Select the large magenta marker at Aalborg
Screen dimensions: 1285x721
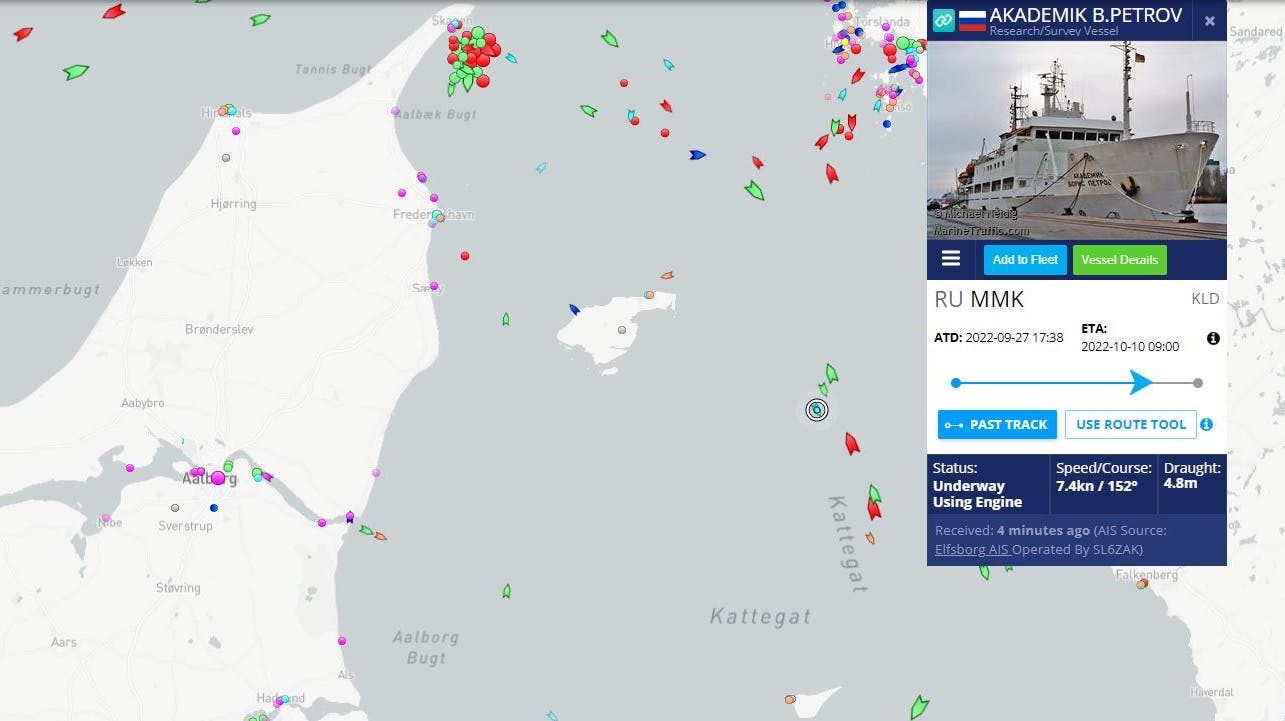pyautogui.click(x=218, y=478)
